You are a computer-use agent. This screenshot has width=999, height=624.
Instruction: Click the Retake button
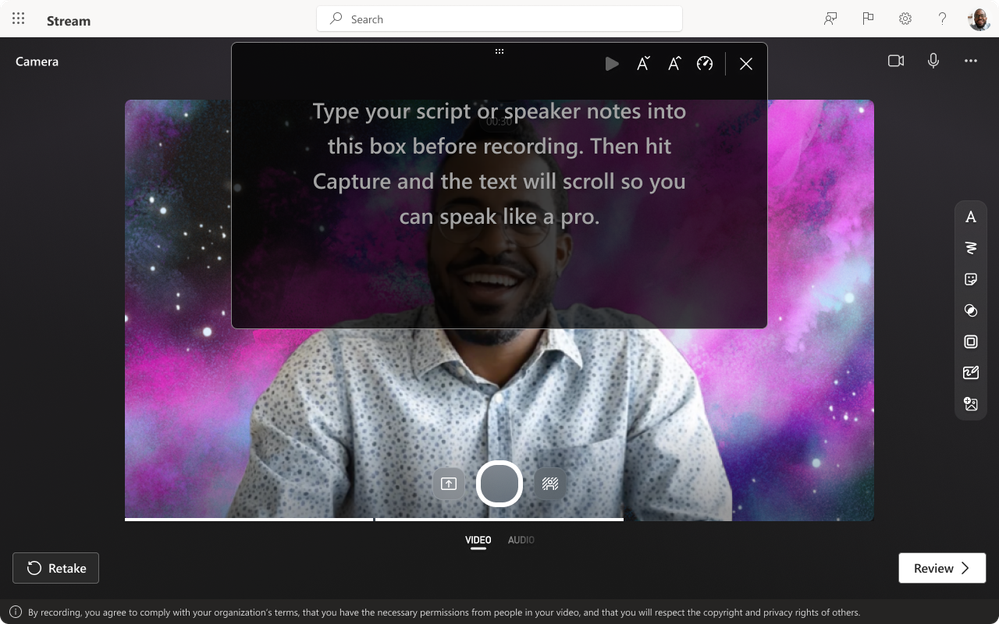(55, 568)
